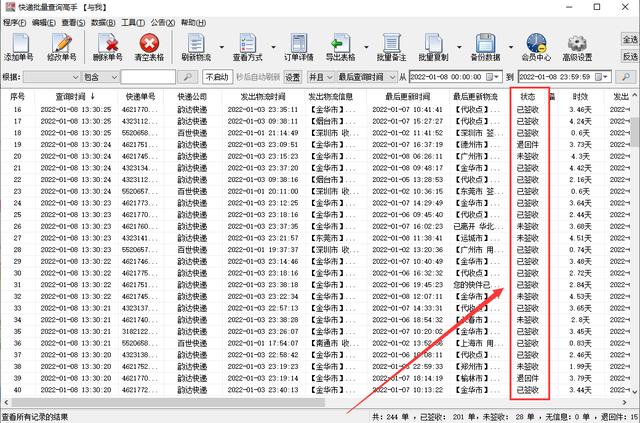640x423 pixels.
Task: Click the 备份数据 toolbar icon
Action: 485,43
